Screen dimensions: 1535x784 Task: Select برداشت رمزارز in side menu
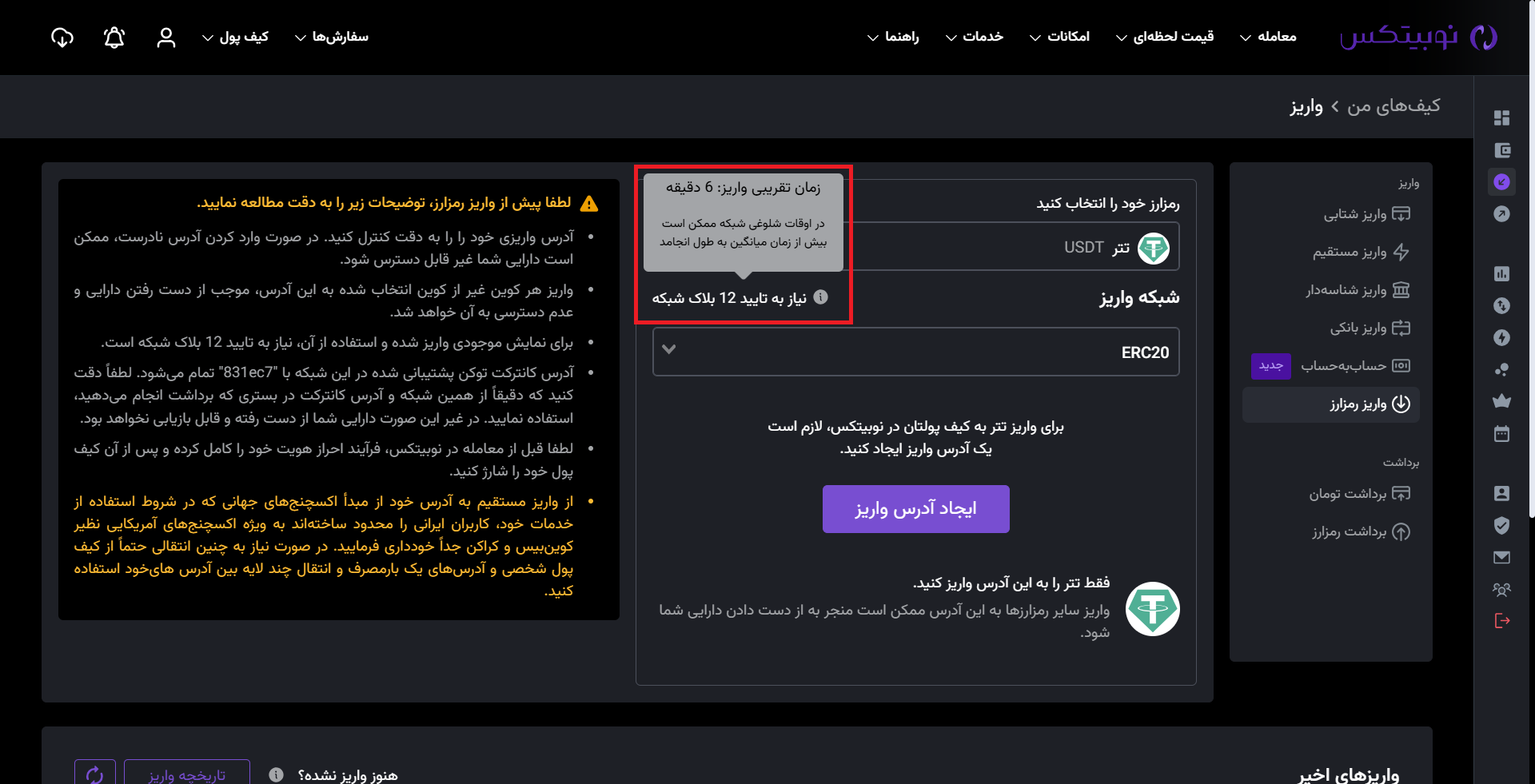click(x=1361, y=531)
